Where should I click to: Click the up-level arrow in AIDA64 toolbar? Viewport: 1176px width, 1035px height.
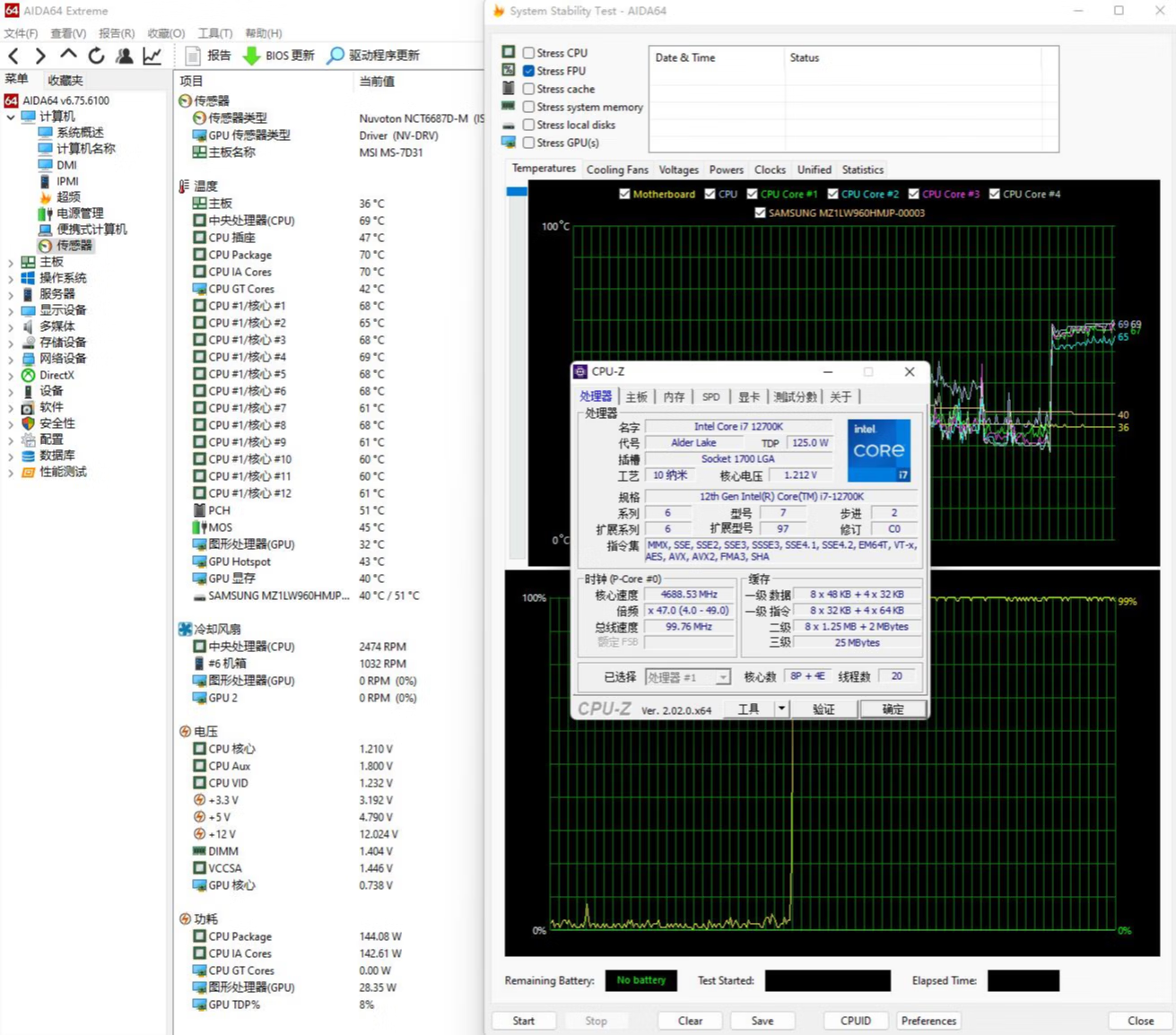click(x=68, y=55)
